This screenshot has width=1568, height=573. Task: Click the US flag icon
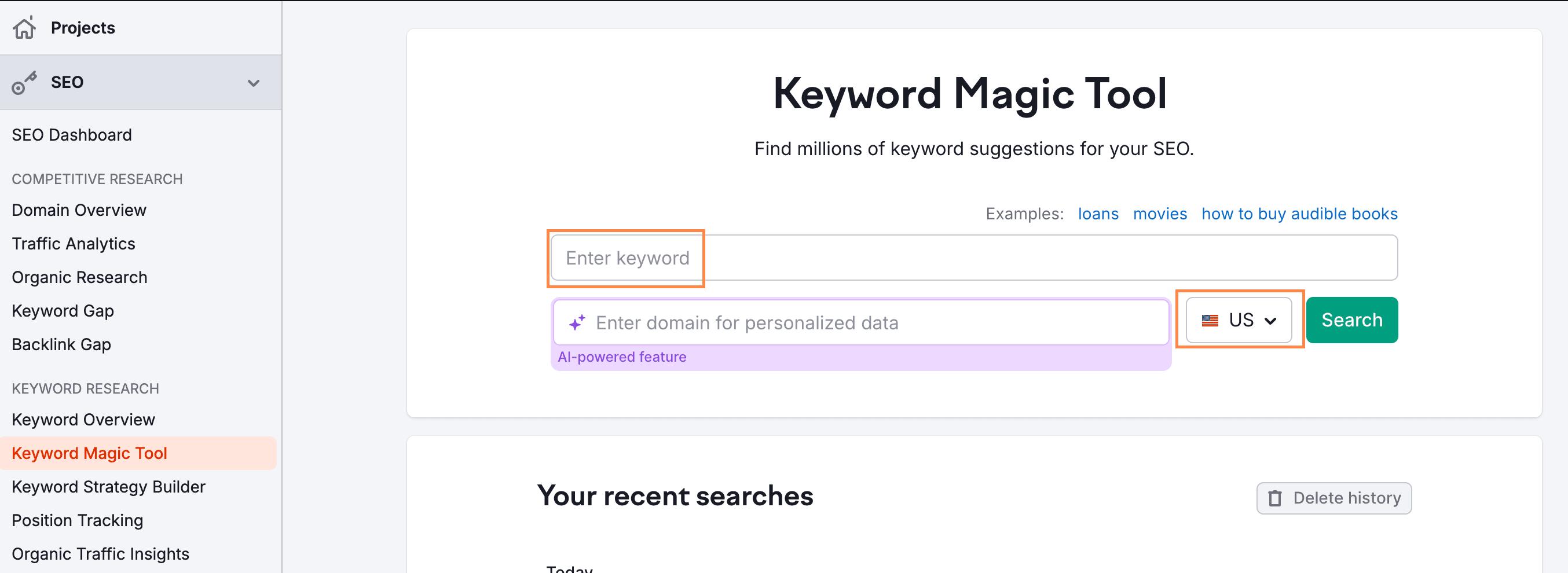coord(1210,321)
